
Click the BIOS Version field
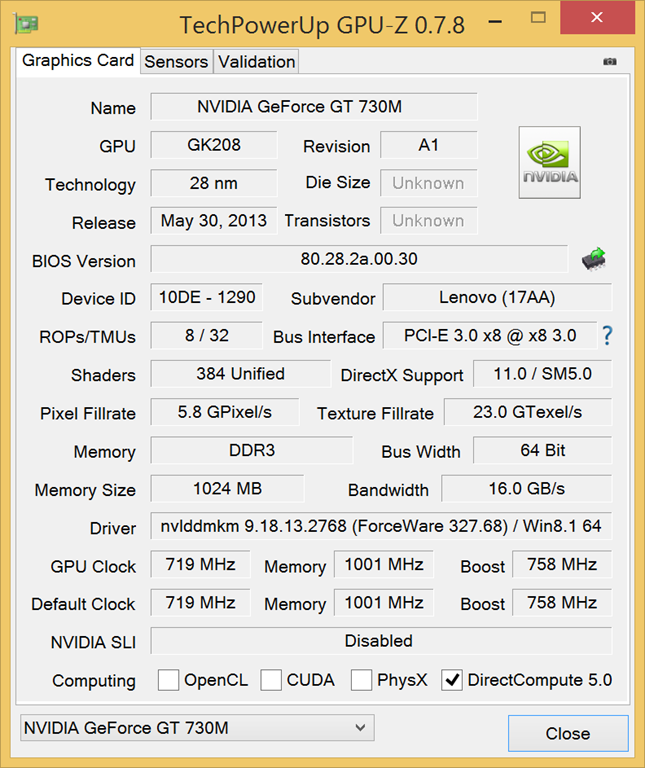tap(359, 260)
